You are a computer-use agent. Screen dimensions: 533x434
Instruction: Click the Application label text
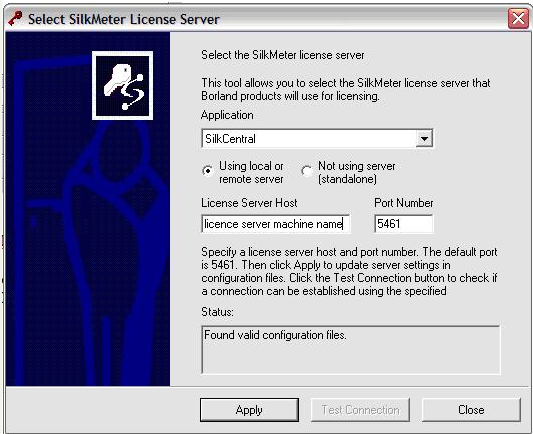coord(227,115)
